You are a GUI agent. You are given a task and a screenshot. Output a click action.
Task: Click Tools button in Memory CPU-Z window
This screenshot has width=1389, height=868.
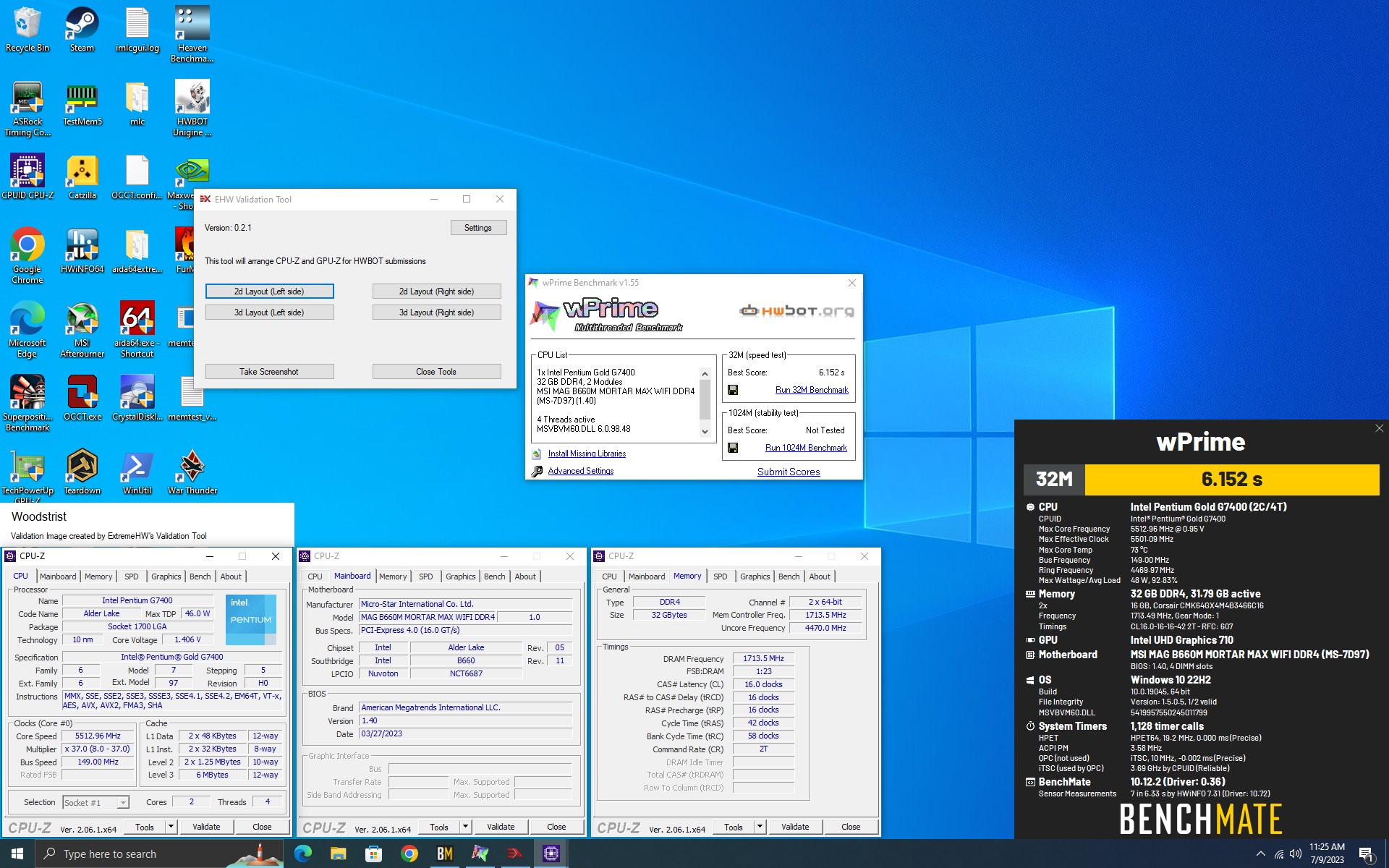(x=734, y=827)
